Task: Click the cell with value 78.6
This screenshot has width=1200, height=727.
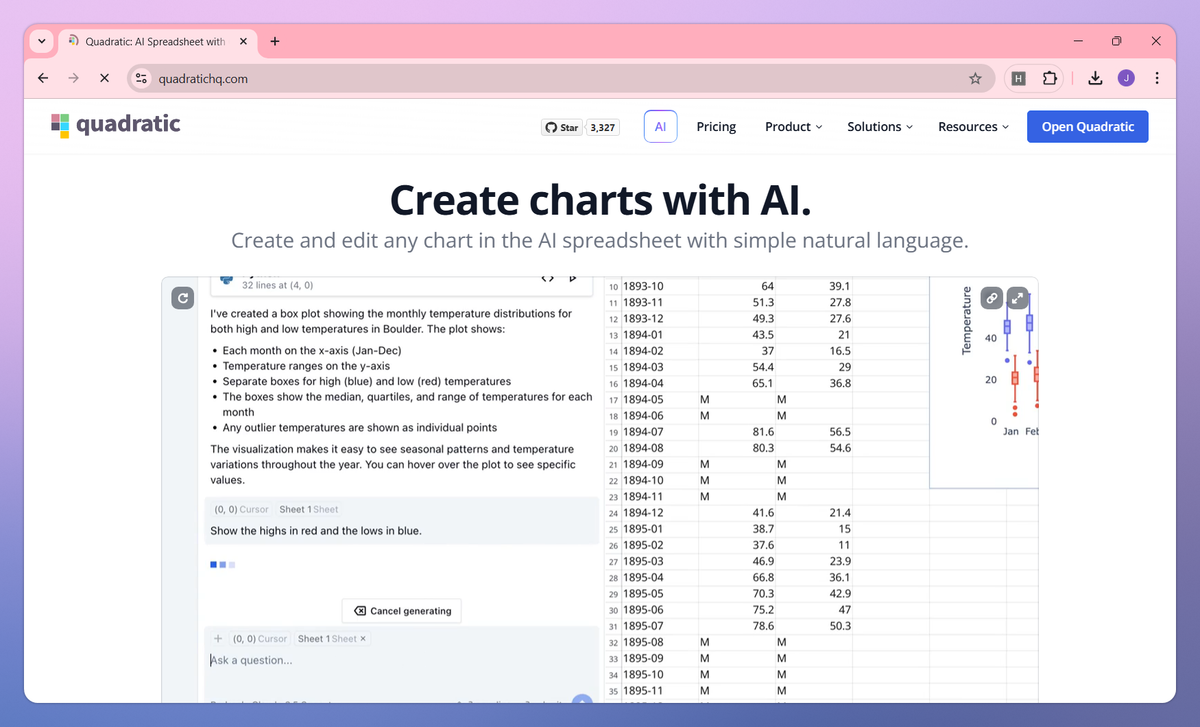Action: [737, 626]
